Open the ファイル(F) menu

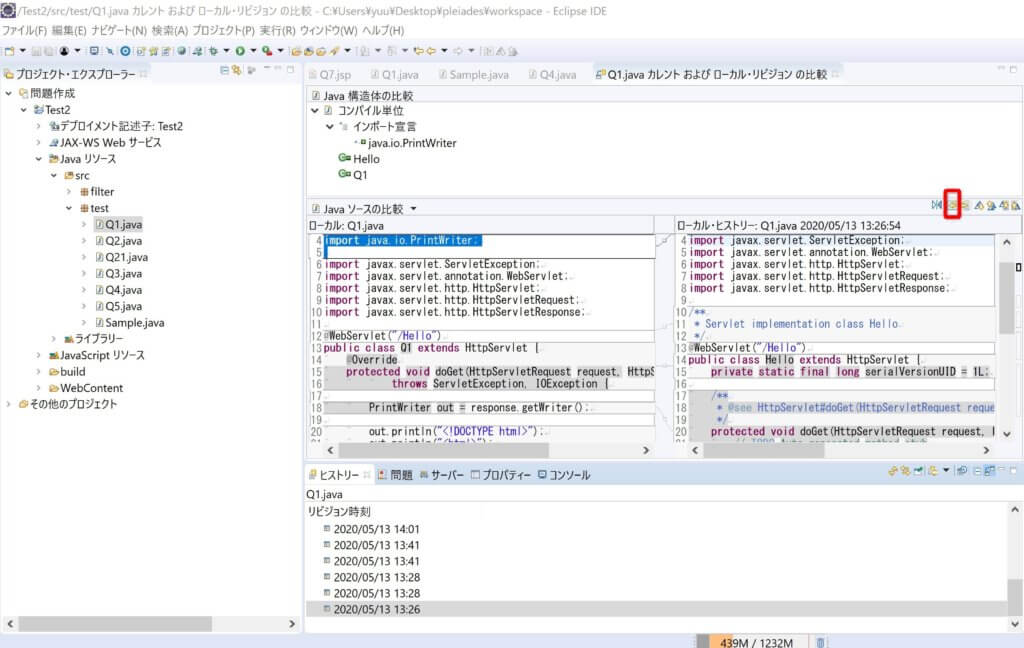coord(24,31)
